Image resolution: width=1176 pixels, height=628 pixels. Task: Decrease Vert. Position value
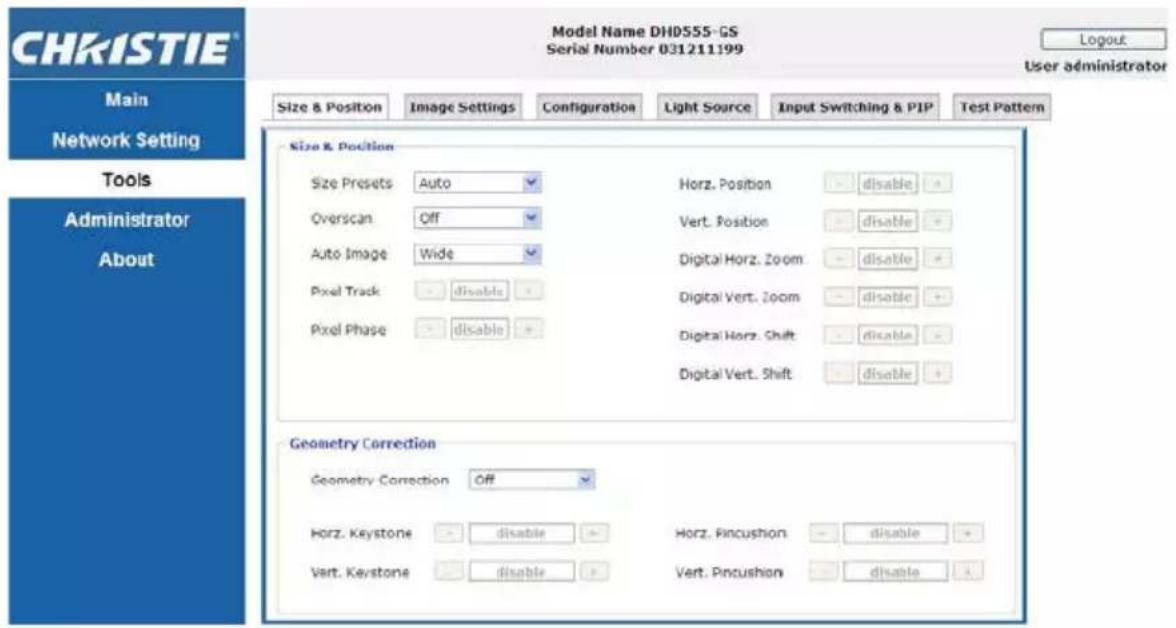point(838,221)
